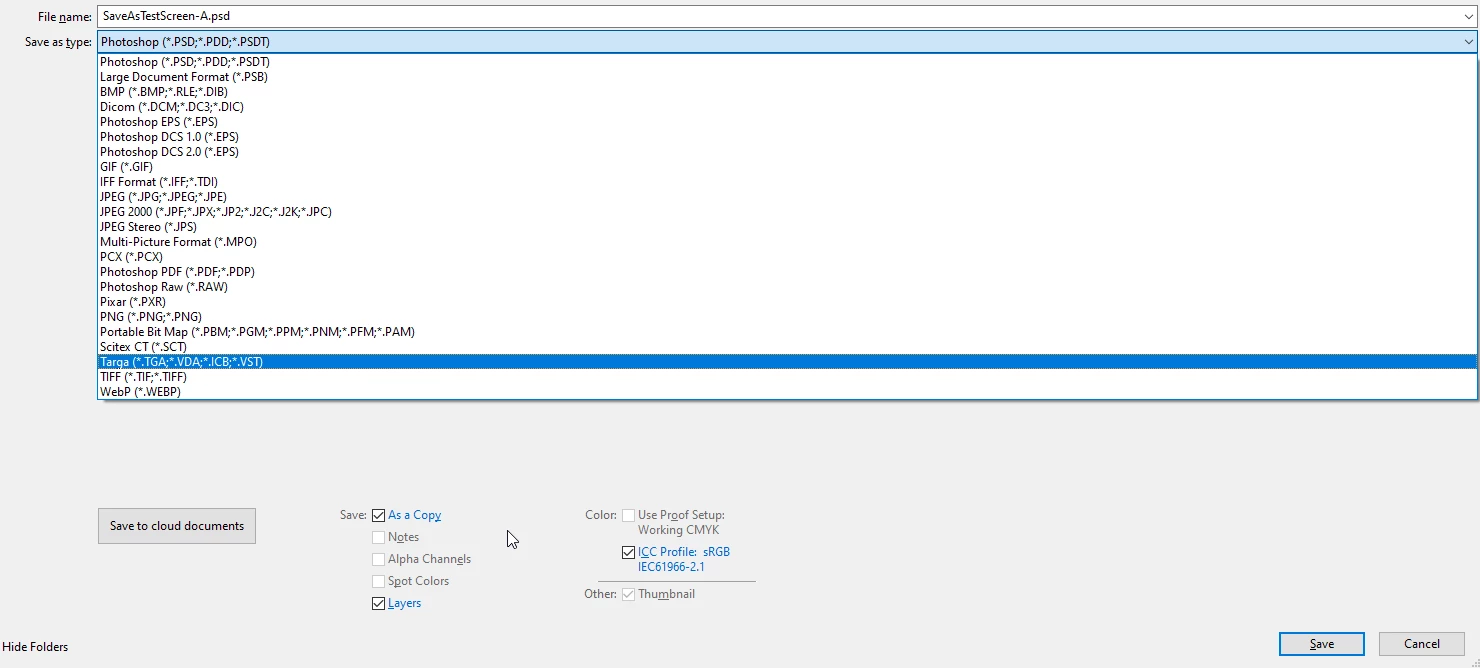1480x668 pixels.
Task: Toggle the Alpha Channels checkbox
Action: point(378,560)
